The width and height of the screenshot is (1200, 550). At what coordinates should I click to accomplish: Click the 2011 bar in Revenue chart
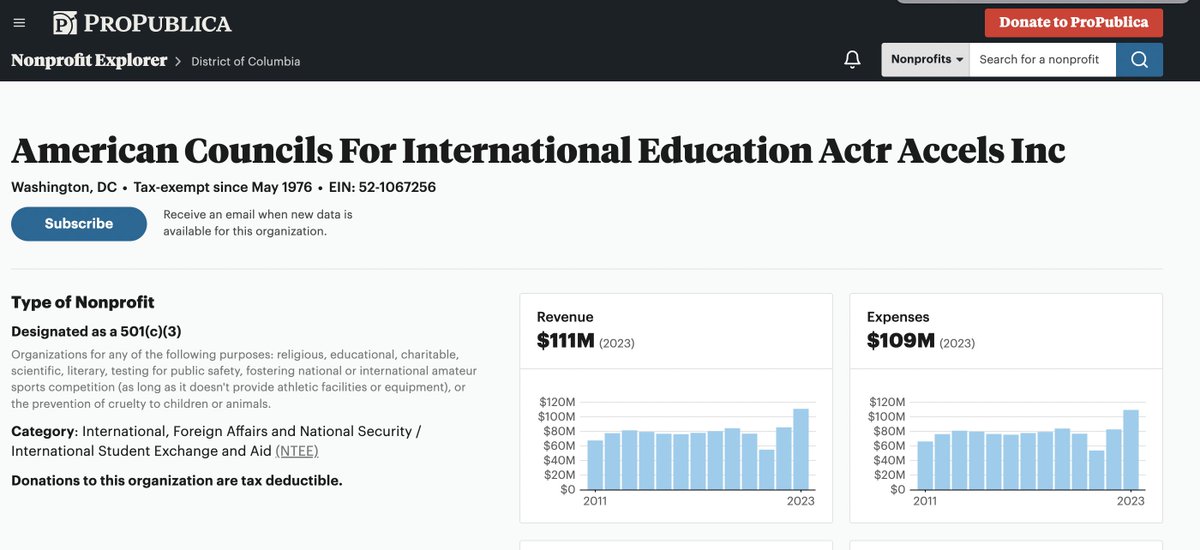click(595, 465)
